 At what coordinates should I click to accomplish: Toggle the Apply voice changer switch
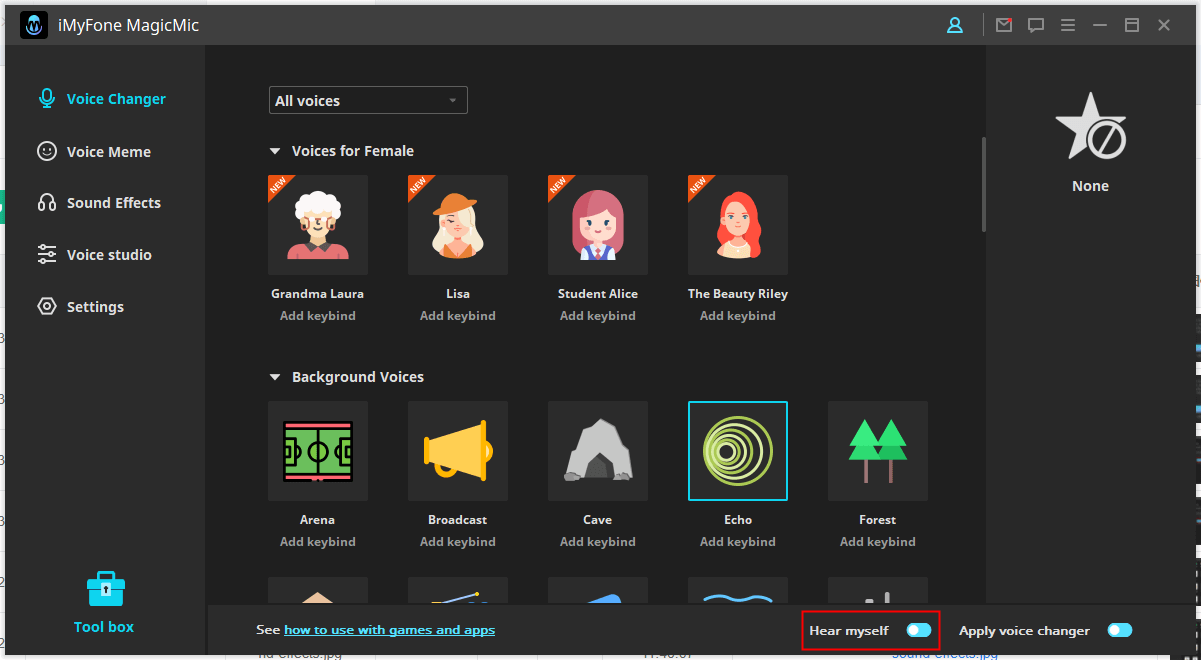coord(1120,630)
